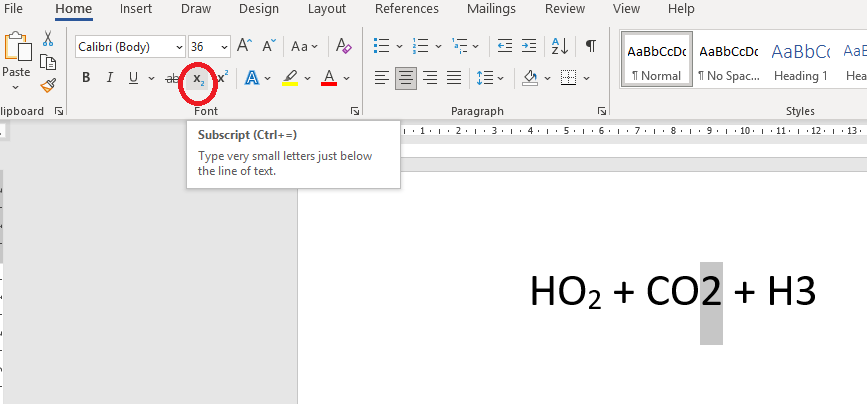Open font color dropdown arrow

tap(347, 78)
